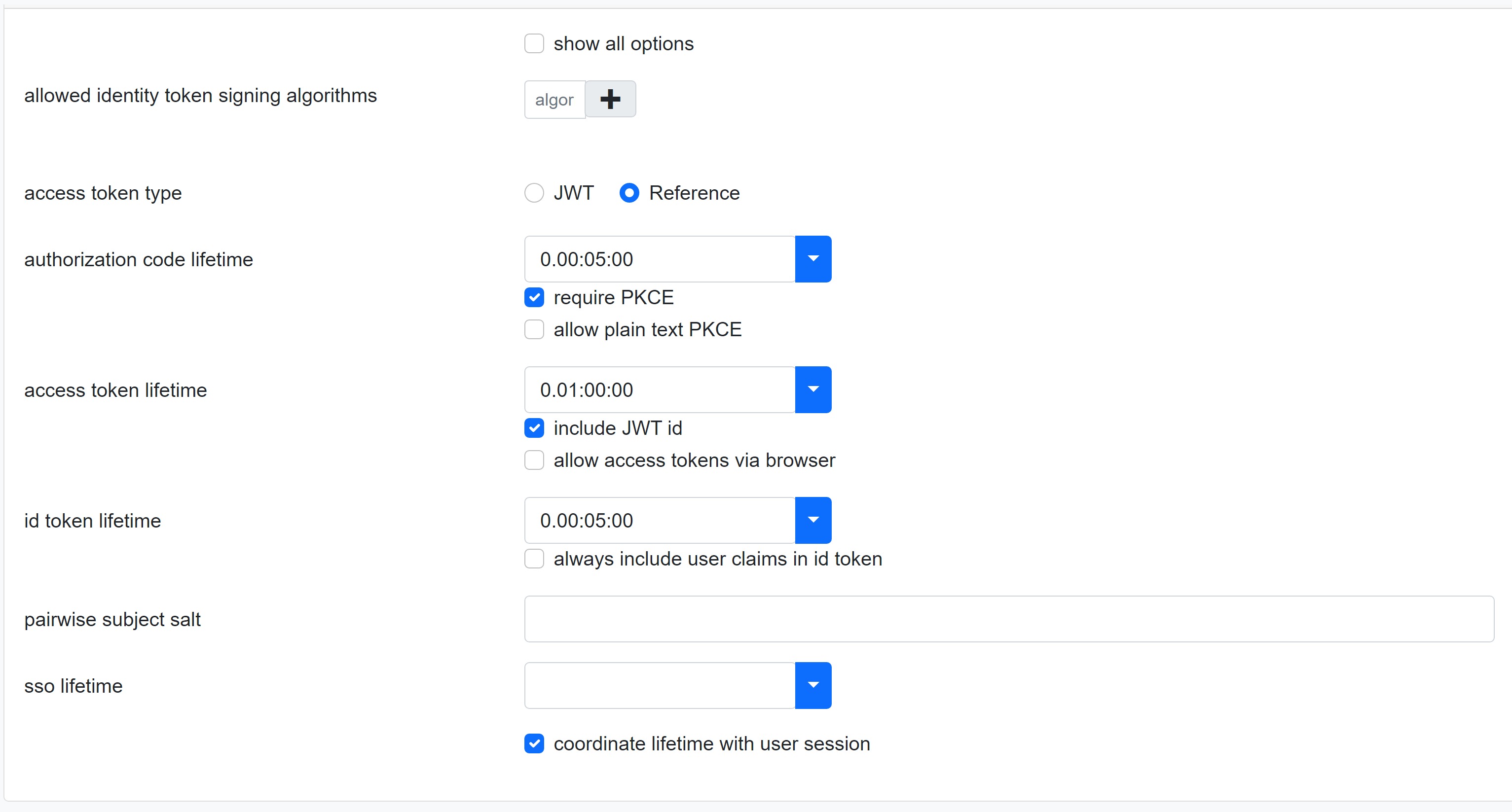Image resolution: width=1512 pixels, height=812 pixels.
Task: Enable allow plain text PKCE
Action: pos(535,328)
